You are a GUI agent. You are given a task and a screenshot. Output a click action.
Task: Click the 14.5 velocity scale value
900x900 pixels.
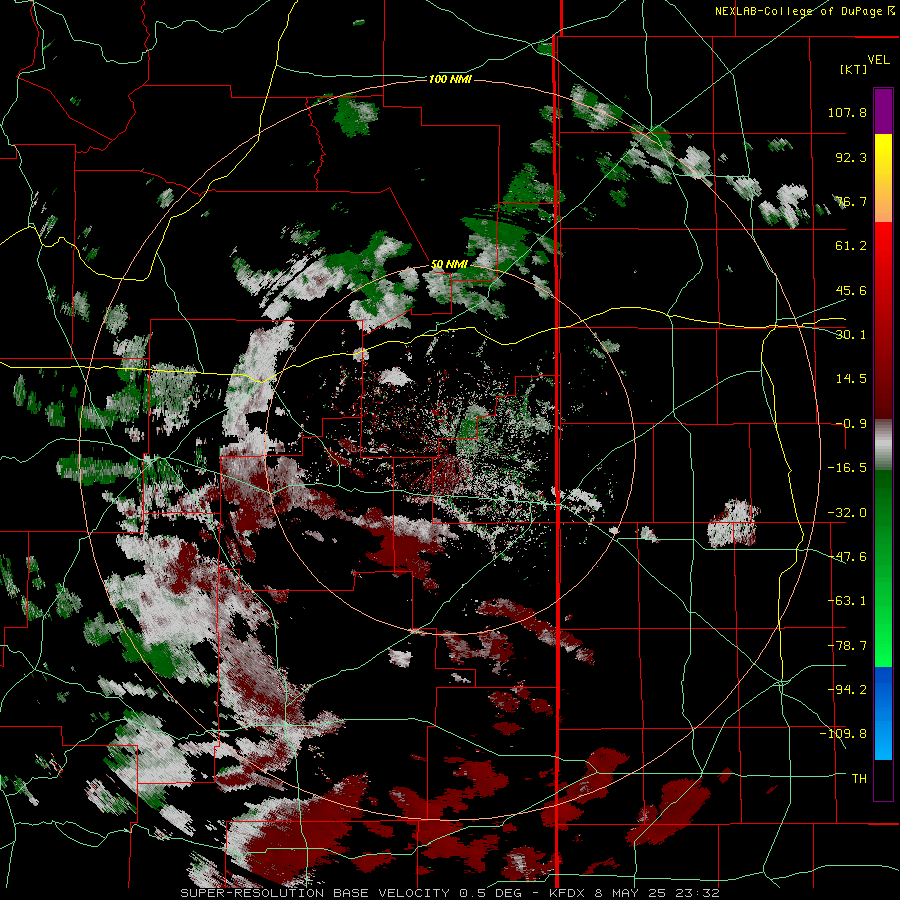pyautogui.click(x=851, y=379)
